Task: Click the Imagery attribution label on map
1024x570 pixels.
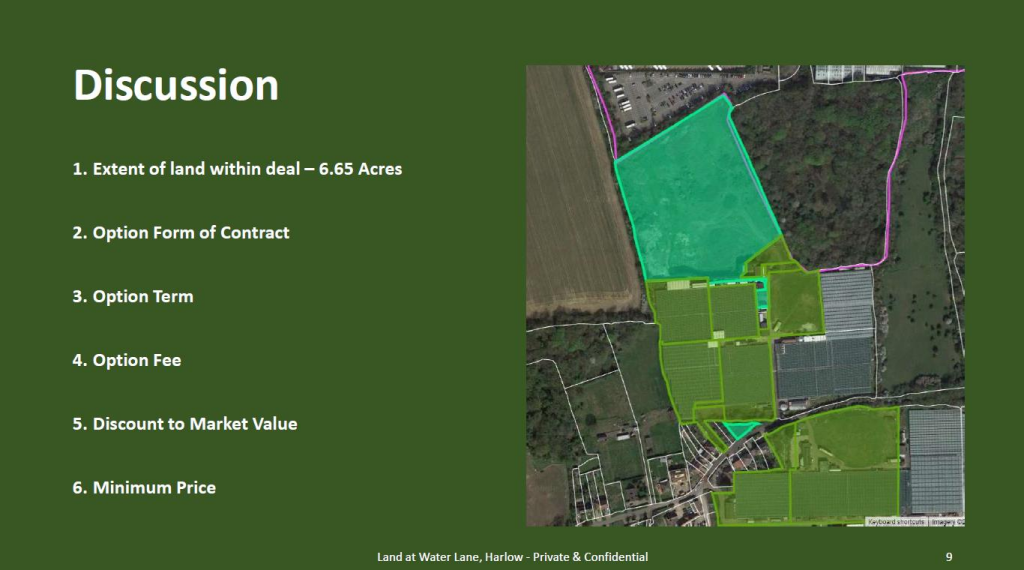Action: click(946, 522)
